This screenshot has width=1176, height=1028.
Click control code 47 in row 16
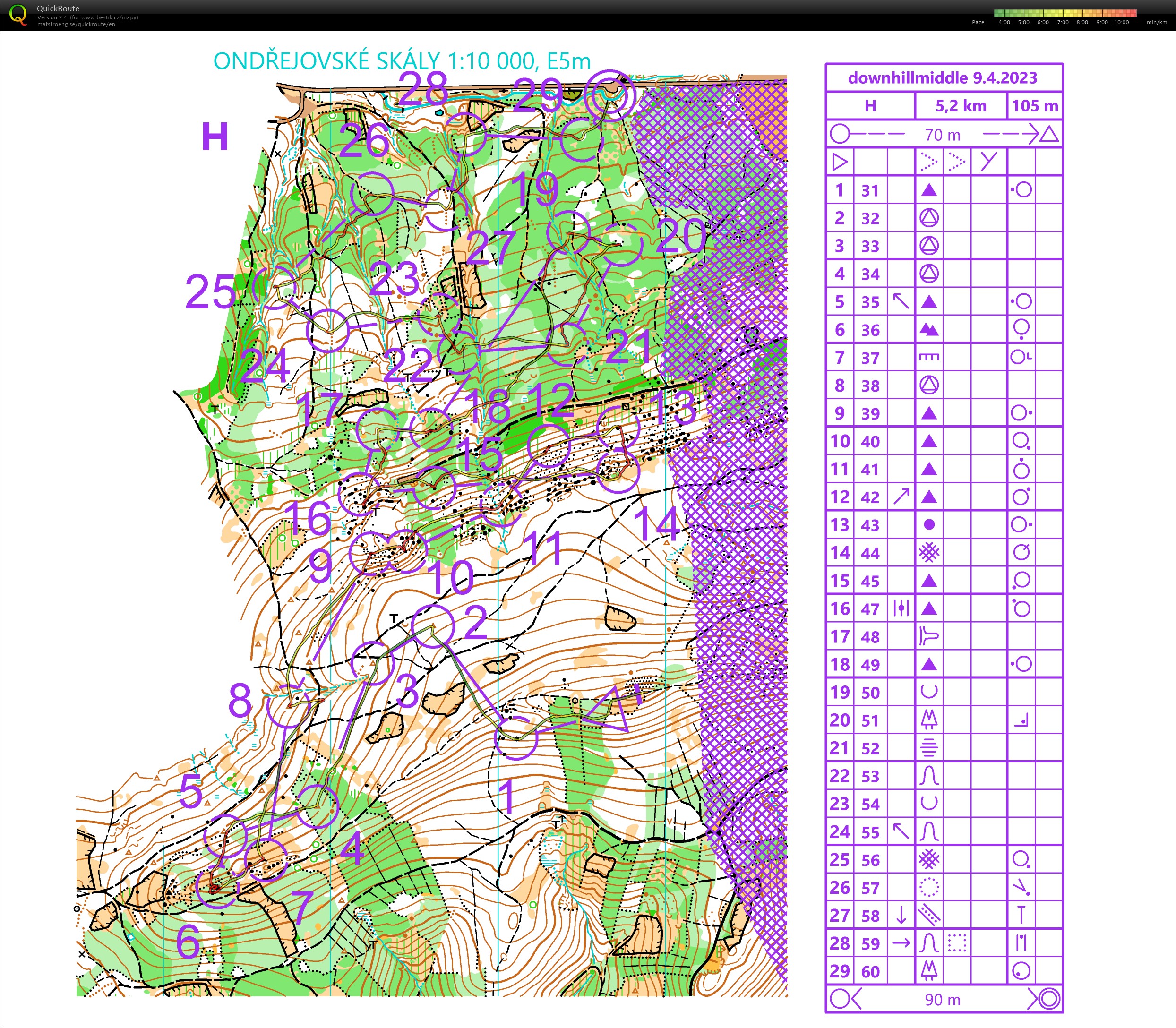coord(870,608)
